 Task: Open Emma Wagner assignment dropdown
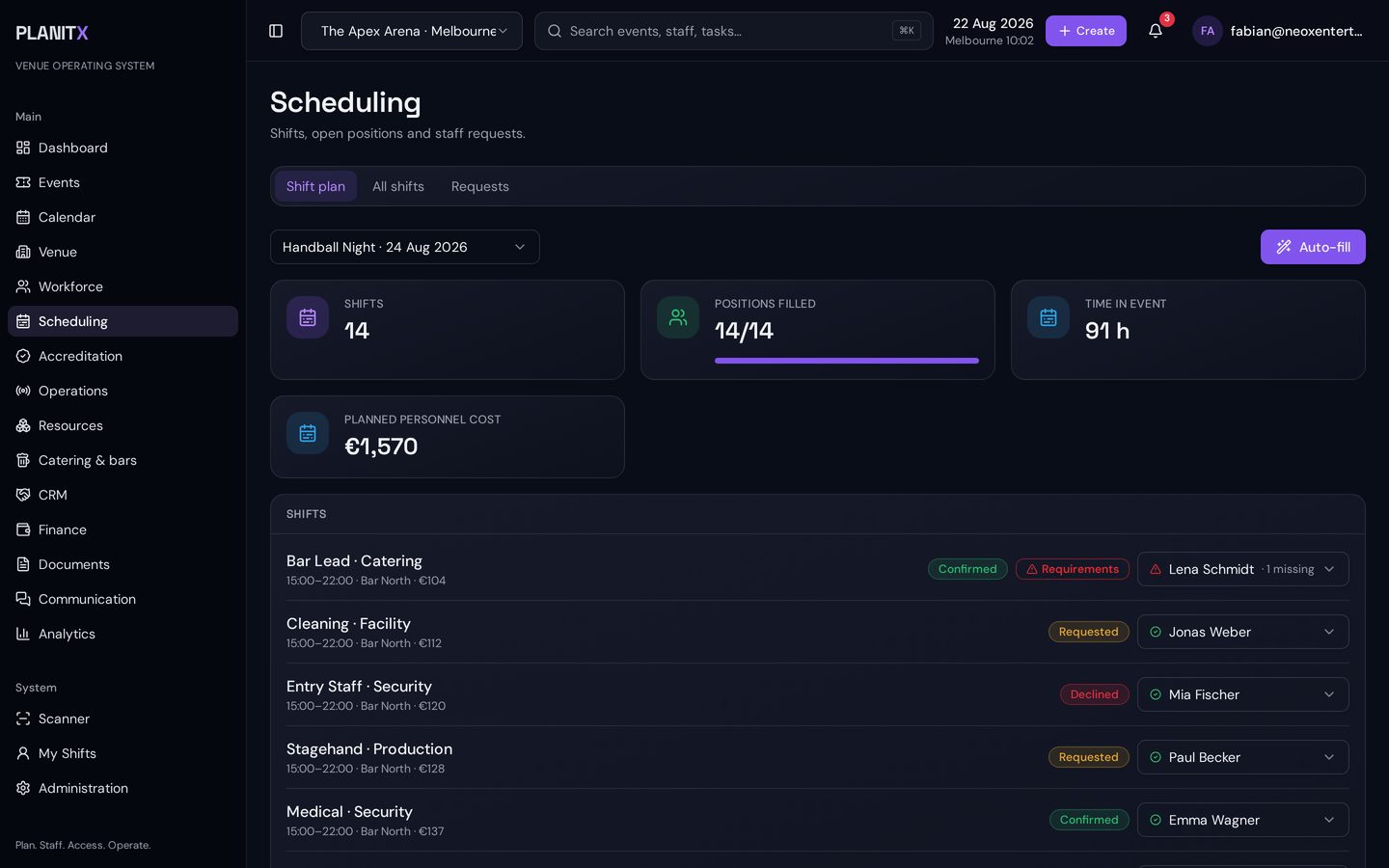[x=1243, y=820]
